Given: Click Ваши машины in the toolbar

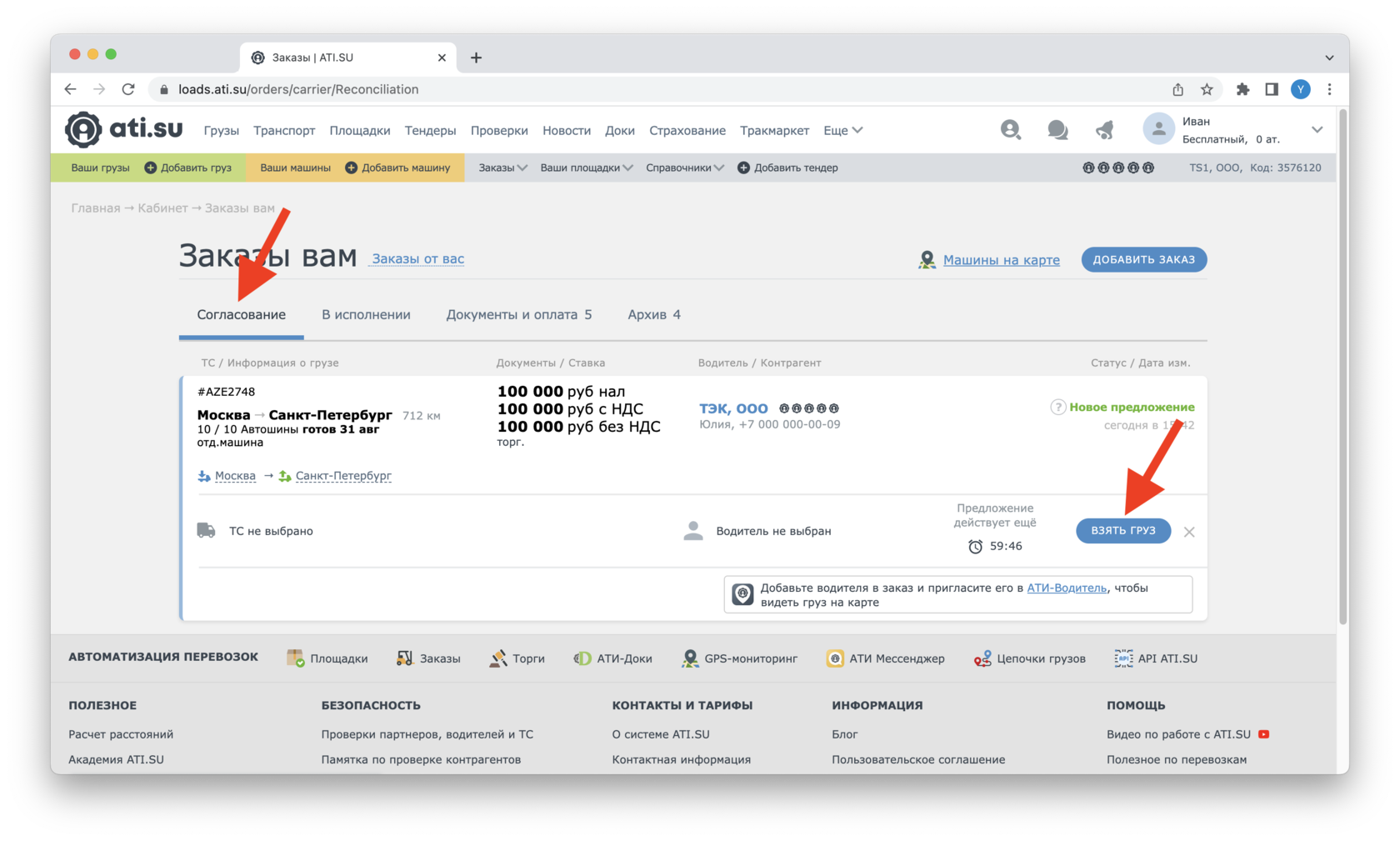Looking at the screenshot, I should [295, 168].
